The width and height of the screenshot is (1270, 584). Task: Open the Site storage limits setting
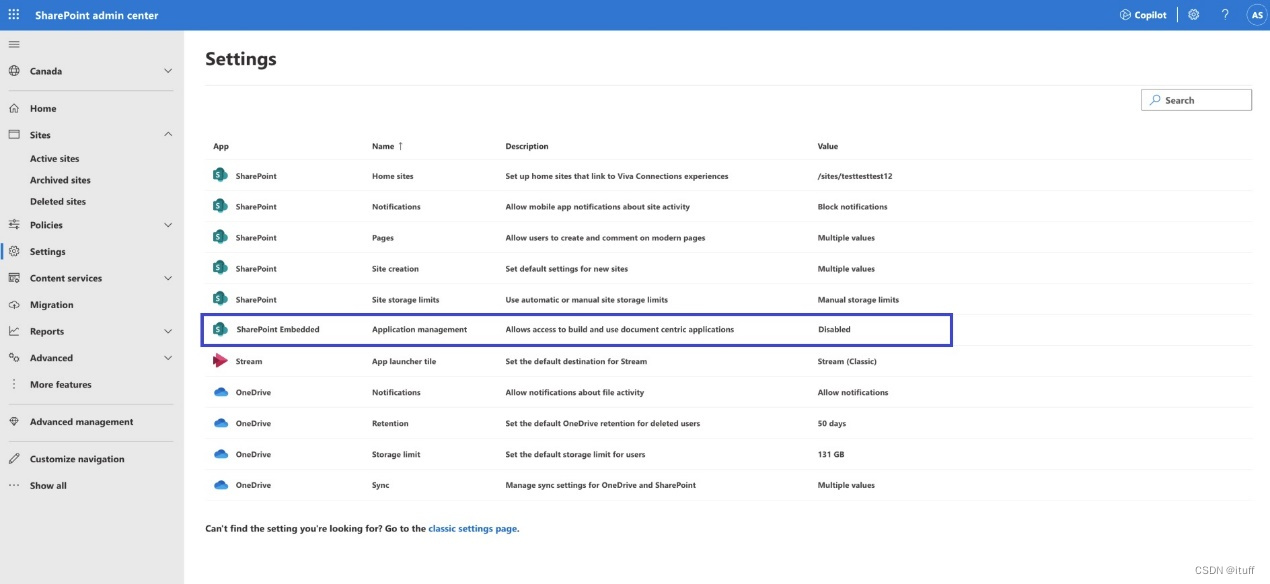[x=405, y=300]
